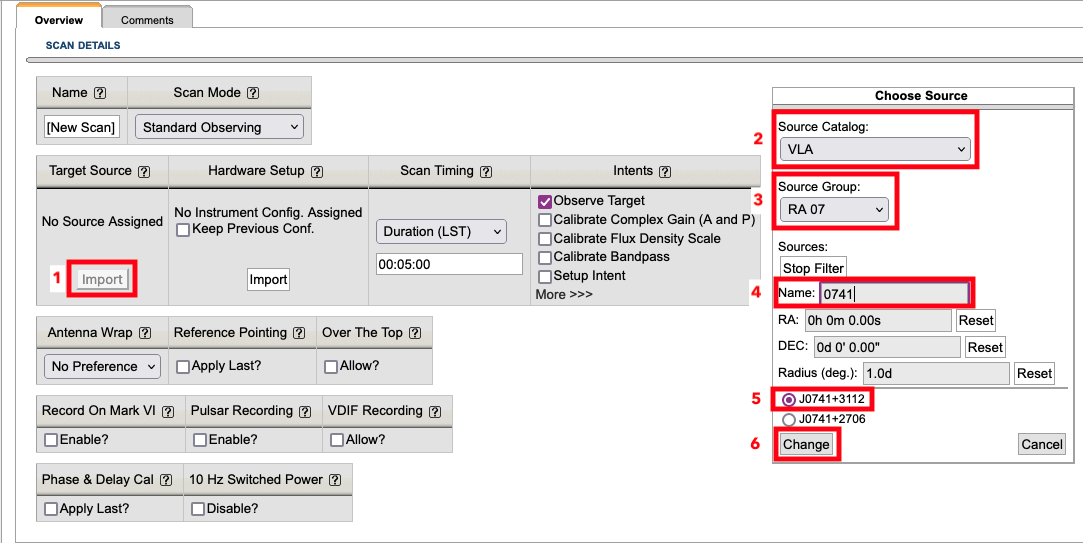Enable Calibrate Flux Density Scale checkbox

tap(545, 239)
